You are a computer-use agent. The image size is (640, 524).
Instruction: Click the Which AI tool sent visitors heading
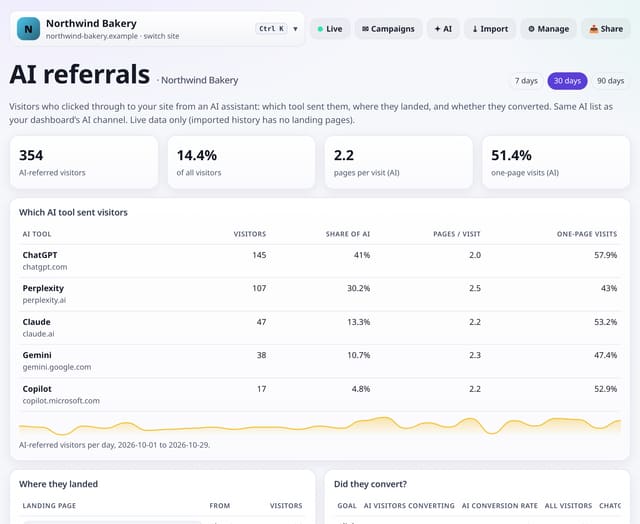[73, 213]
